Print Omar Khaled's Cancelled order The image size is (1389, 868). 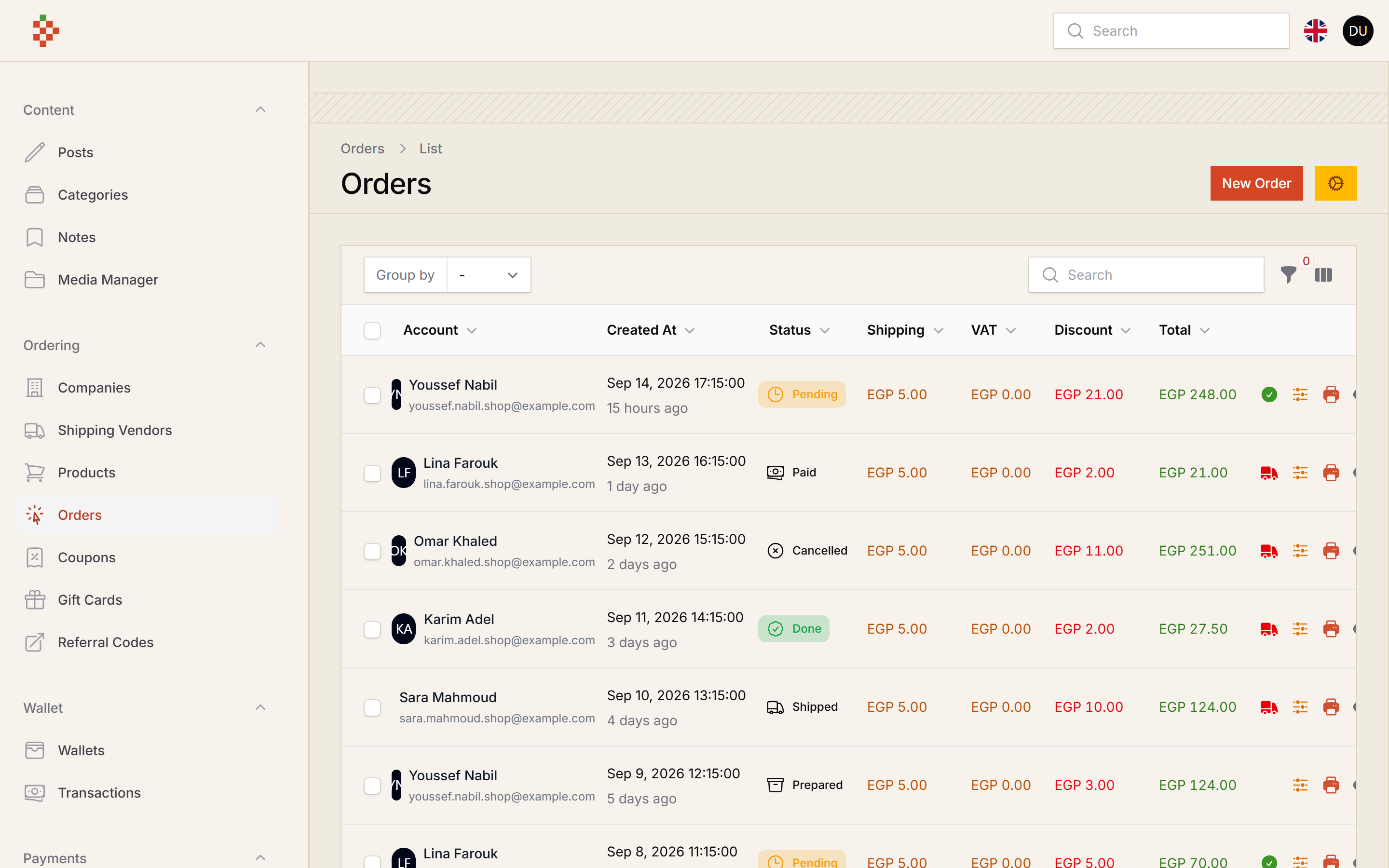pyautogui.click(x=1331, y=551)
